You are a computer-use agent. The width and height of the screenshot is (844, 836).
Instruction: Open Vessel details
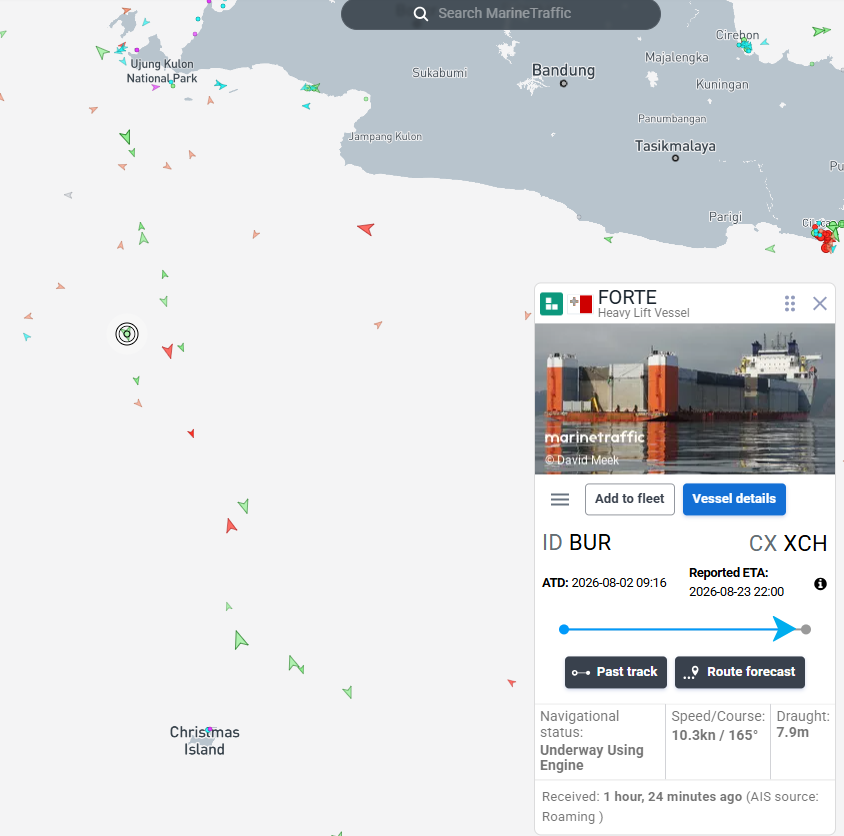pyautogui.click(x=734, y=499)
